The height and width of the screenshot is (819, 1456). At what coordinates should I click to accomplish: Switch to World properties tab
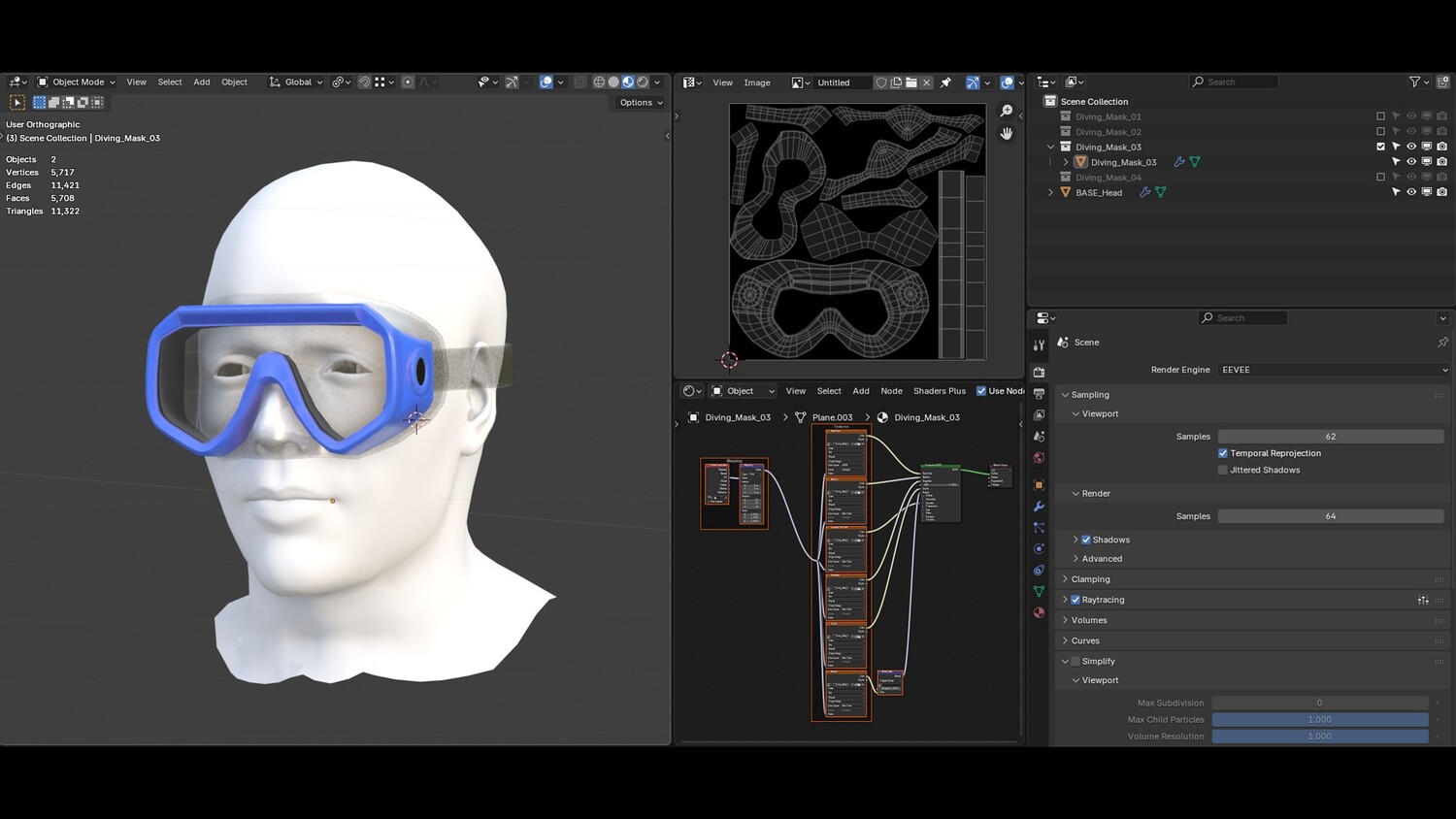1039,458
